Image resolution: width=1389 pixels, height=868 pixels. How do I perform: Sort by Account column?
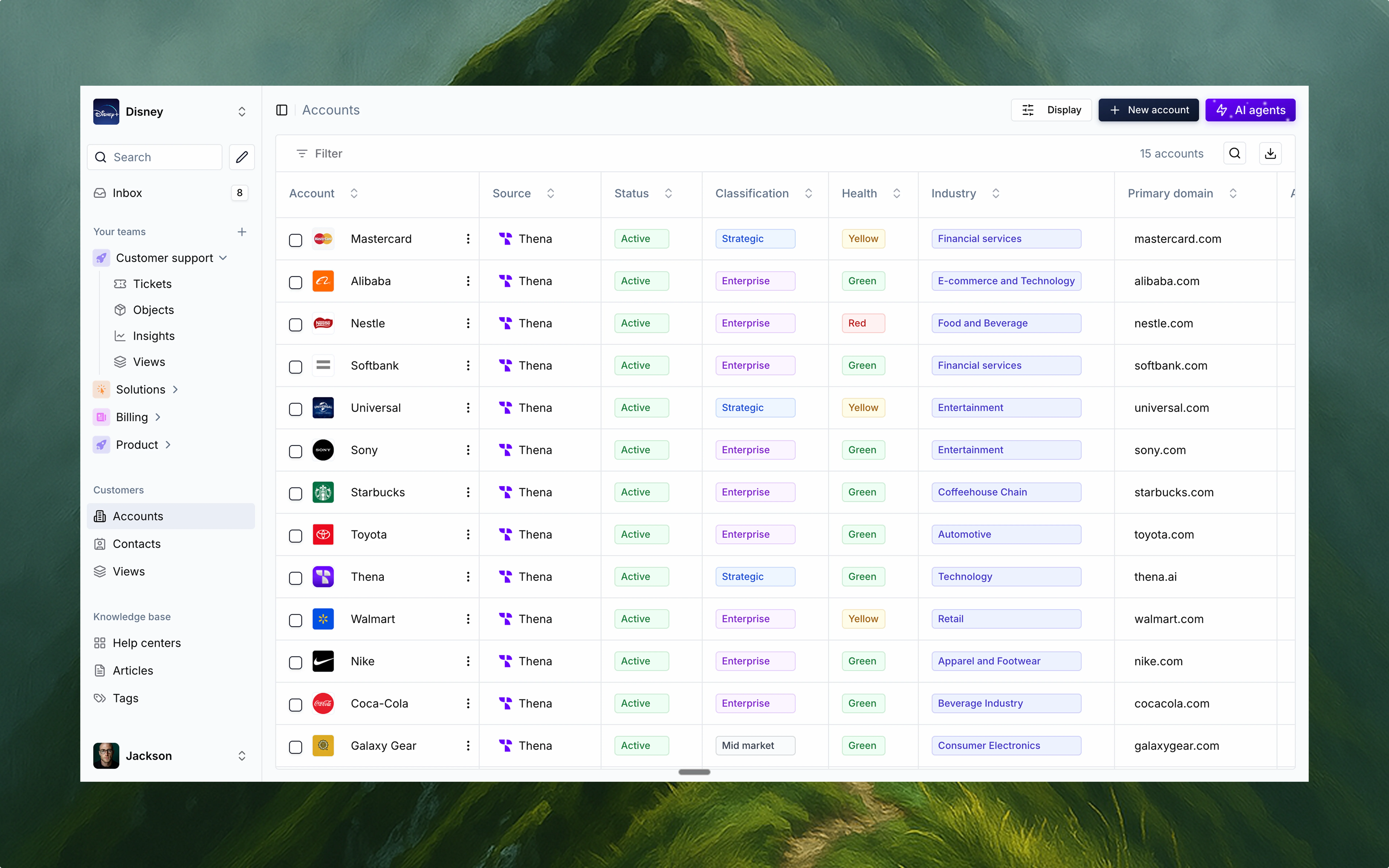pos(354,193)
